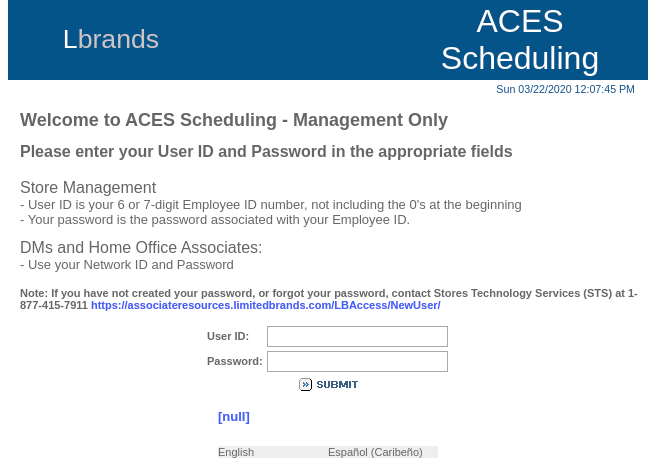Click the 'Password:' field label
The width and height of the screenshot is (656, 470).
point(234,362)
